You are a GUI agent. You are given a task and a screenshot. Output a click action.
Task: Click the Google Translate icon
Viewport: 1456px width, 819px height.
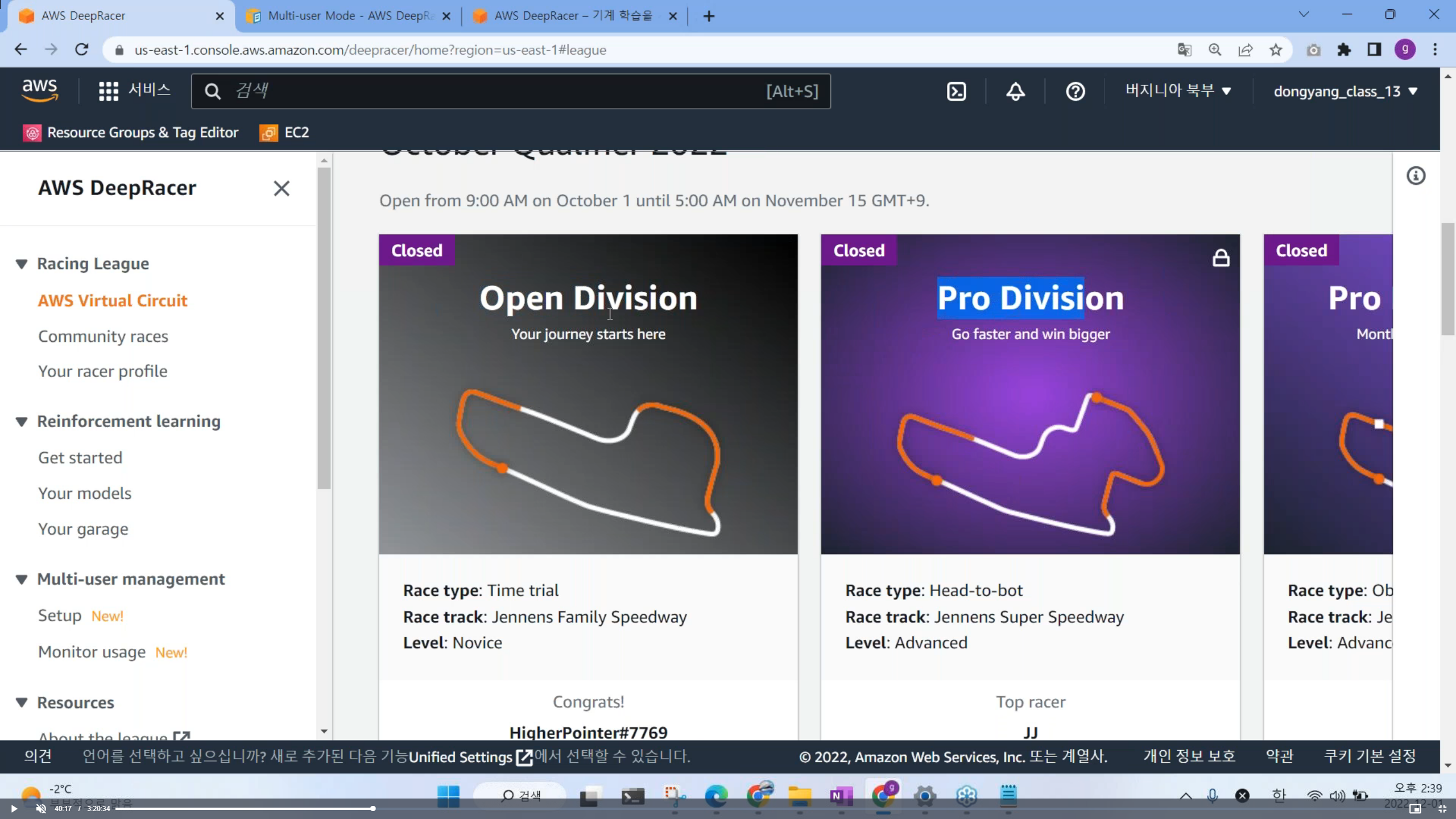[1184, 50]
